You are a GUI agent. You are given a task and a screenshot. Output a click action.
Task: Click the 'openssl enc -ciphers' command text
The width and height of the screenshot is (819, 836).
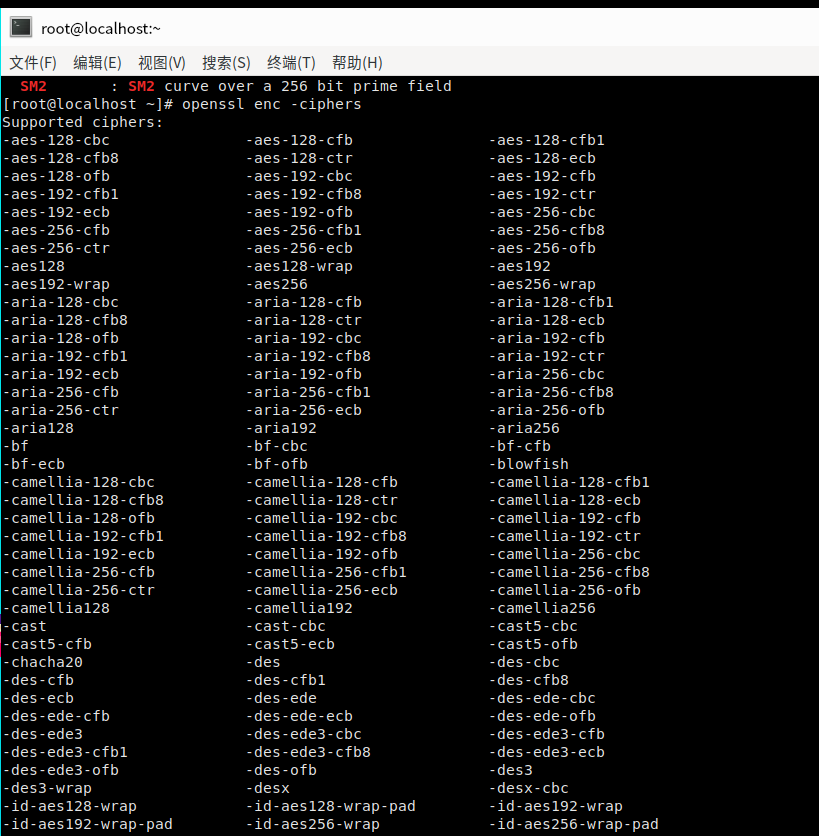point(271,104)
